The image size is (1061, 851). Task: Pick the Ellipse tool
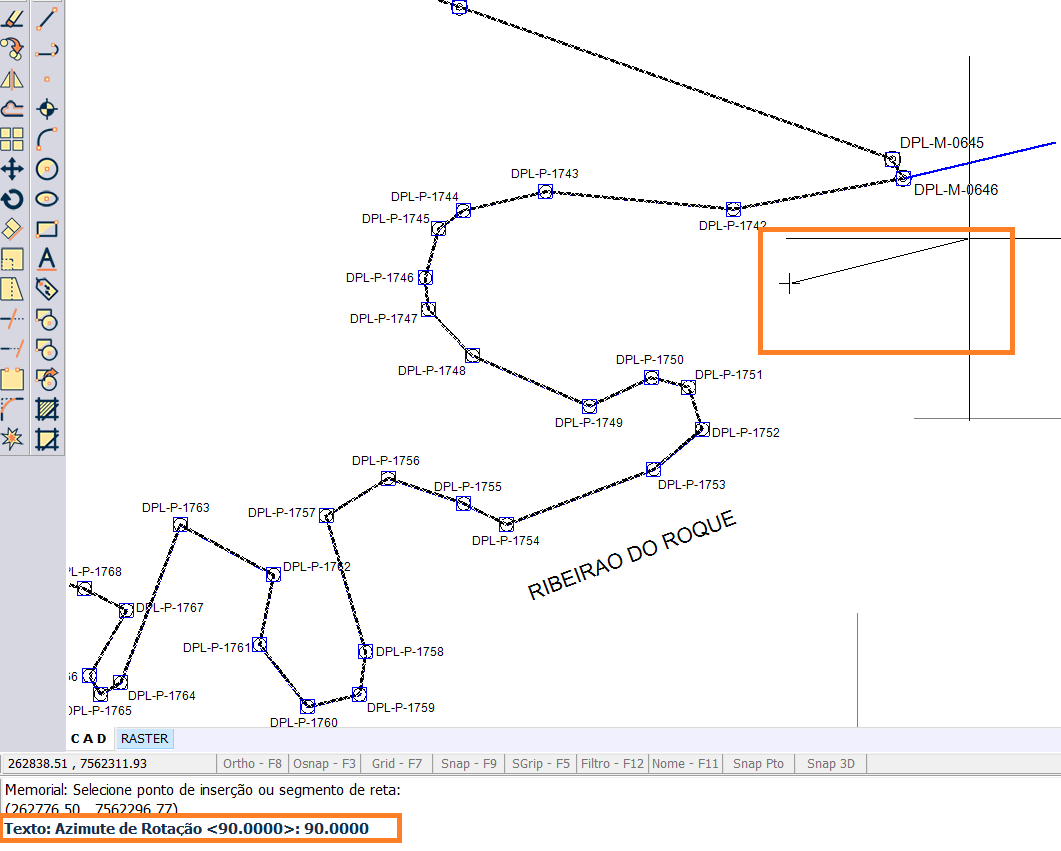pos(47,199)
